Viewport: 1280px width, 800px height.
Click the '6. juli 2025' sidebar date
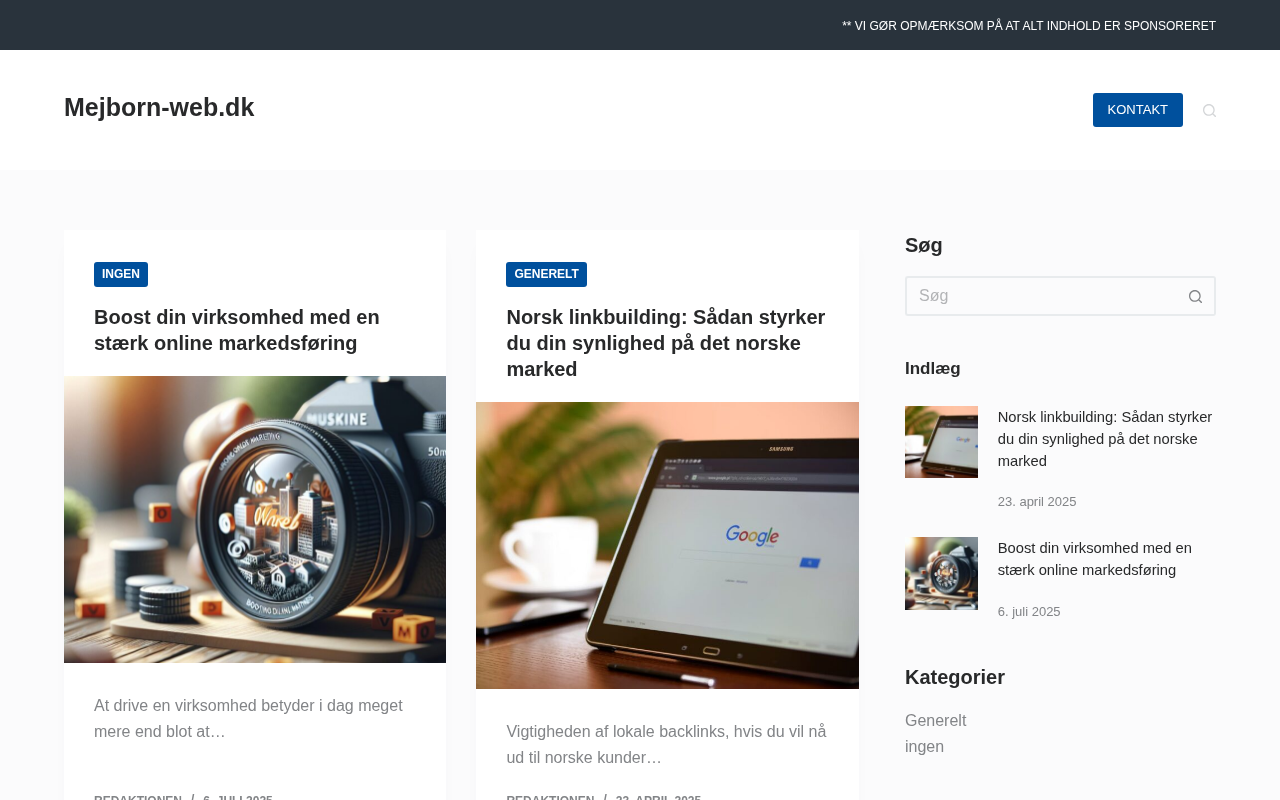[1029, 612]
